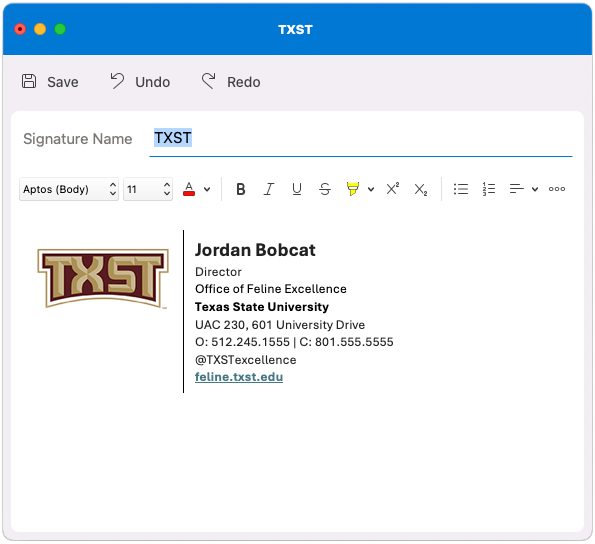Open the alignment options dropdown arrow
Viewport: 595px width, 544px height.
tap(535, 189)
